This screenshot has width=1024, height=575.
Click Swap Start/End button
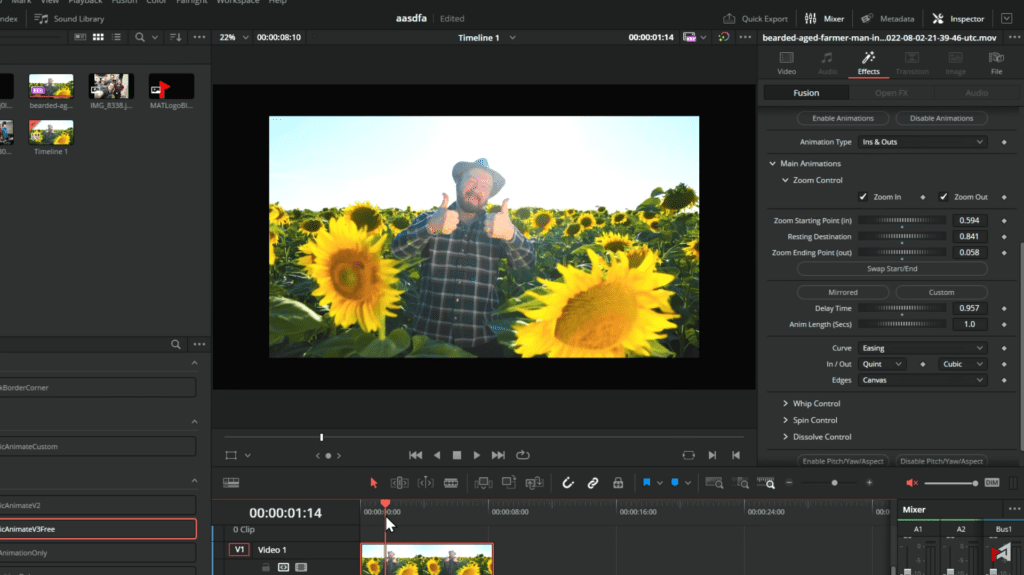[x=892, y=269]
